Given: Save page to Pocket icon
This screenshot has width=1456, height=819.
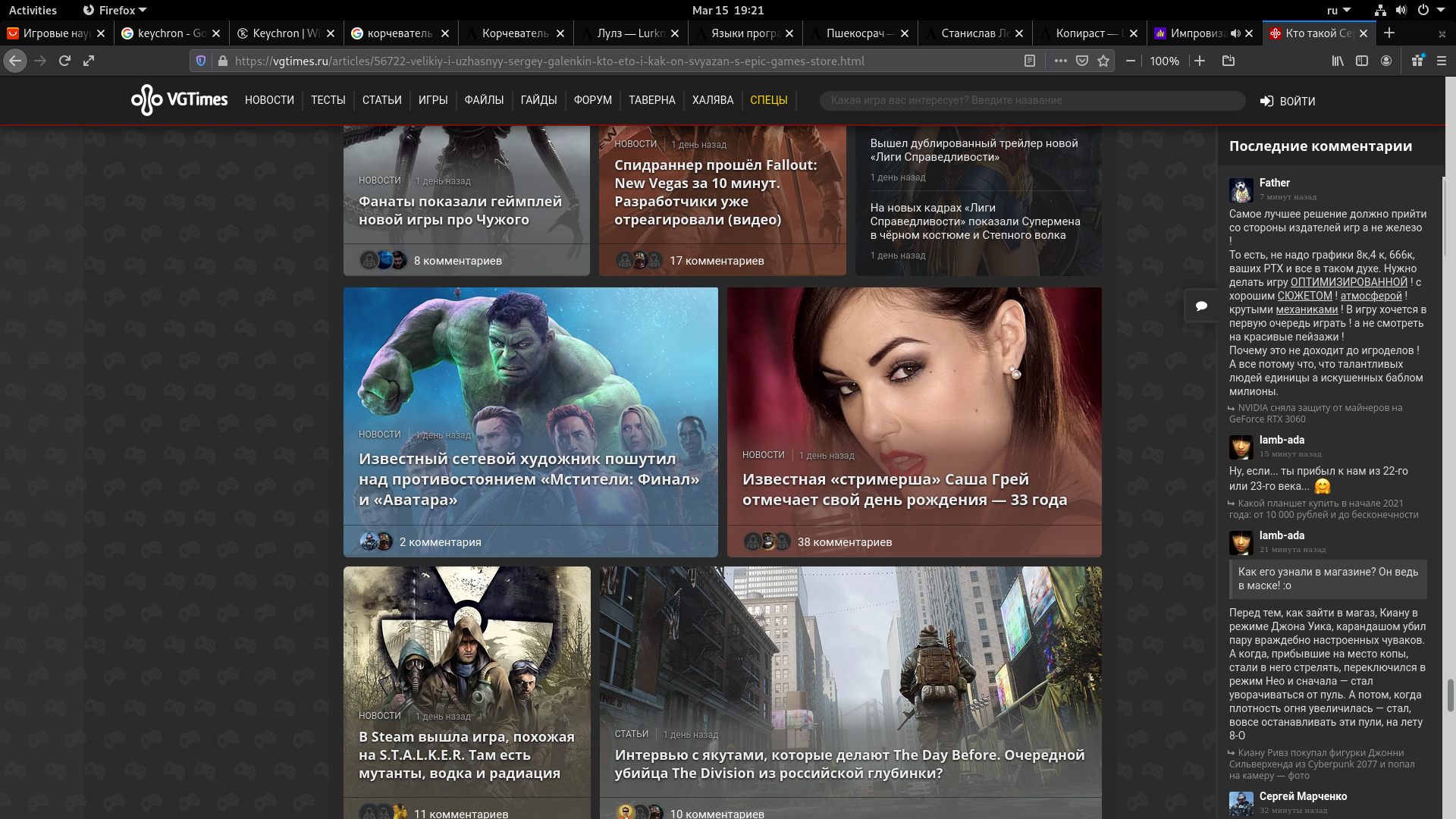Looking at the screenshot, I should point(1082,61).
